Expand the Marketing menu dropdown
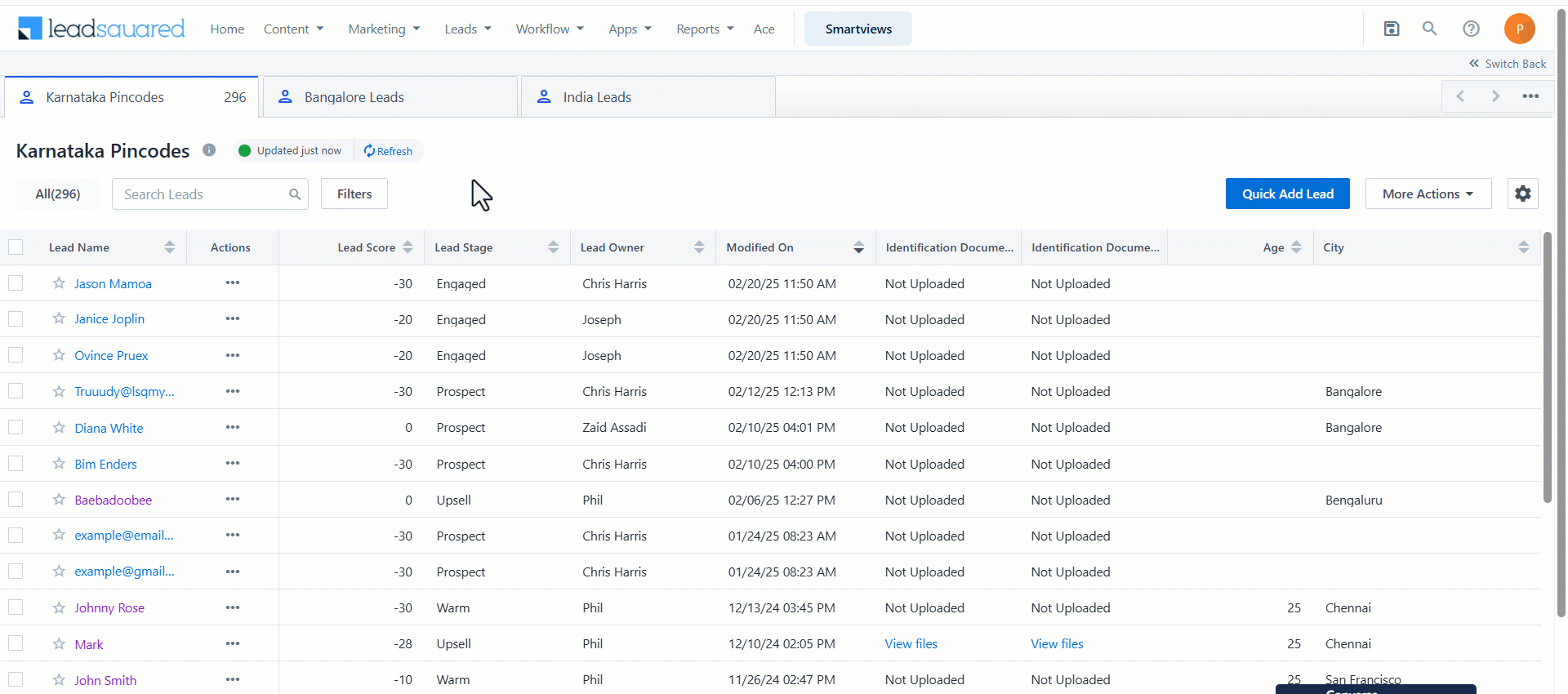The image size is (1568, 694). click(384, 29)
